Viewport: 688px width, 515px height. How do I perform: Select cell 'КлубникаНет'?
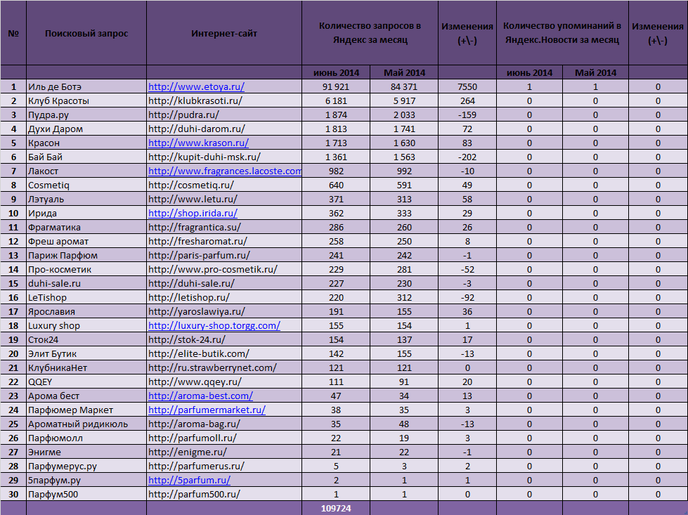[x=86, y=368]
